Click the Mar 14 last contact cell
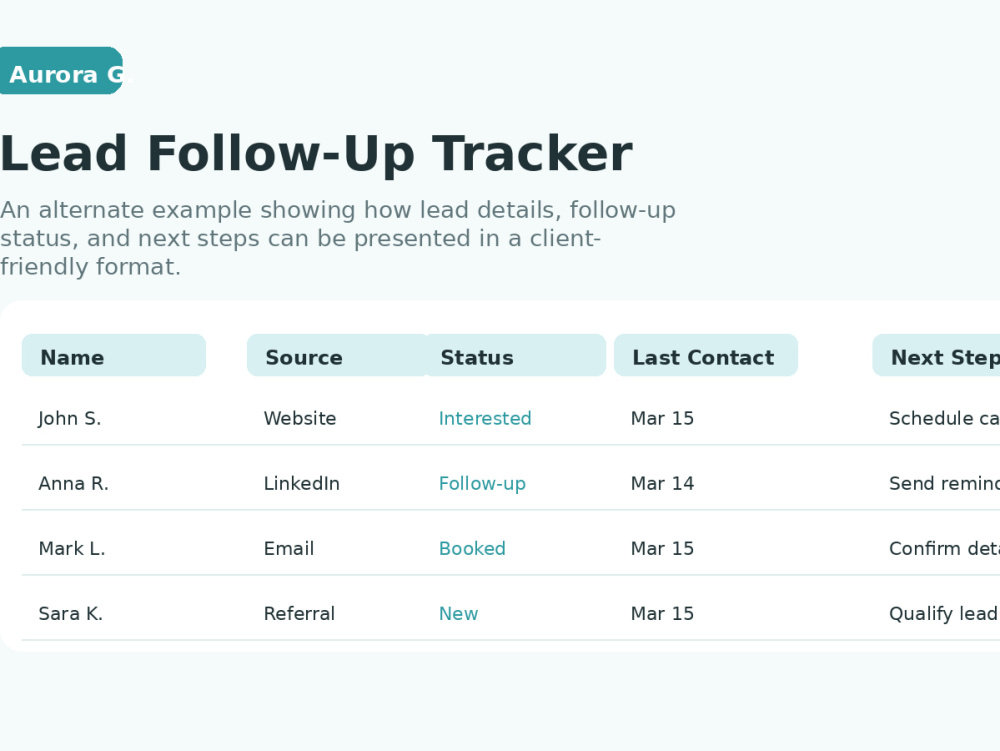This screenshot has height=751, width=1000. (x=662, y=483)
